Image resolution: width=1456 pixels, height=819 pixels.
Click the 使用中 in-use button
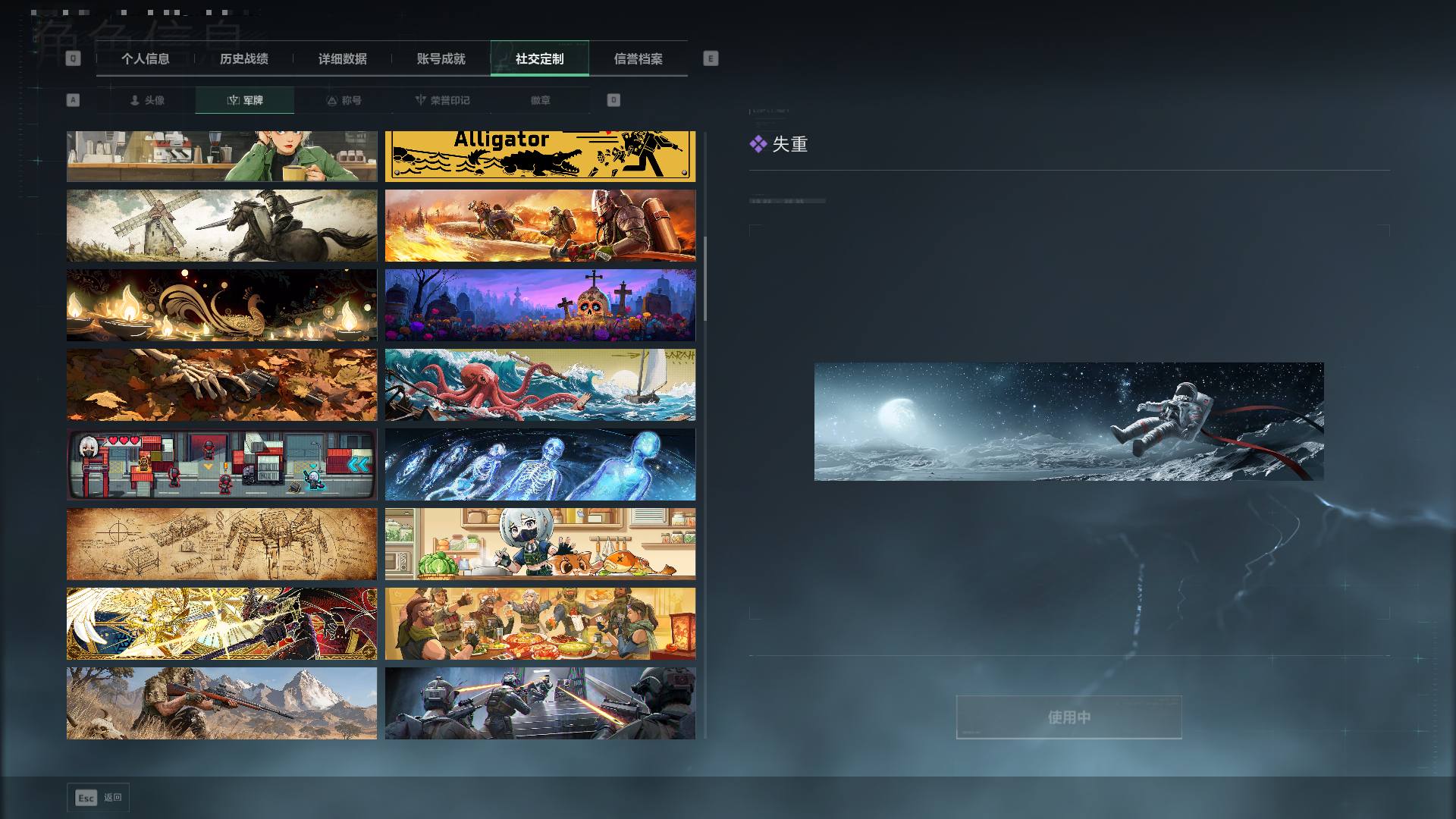1069,717
